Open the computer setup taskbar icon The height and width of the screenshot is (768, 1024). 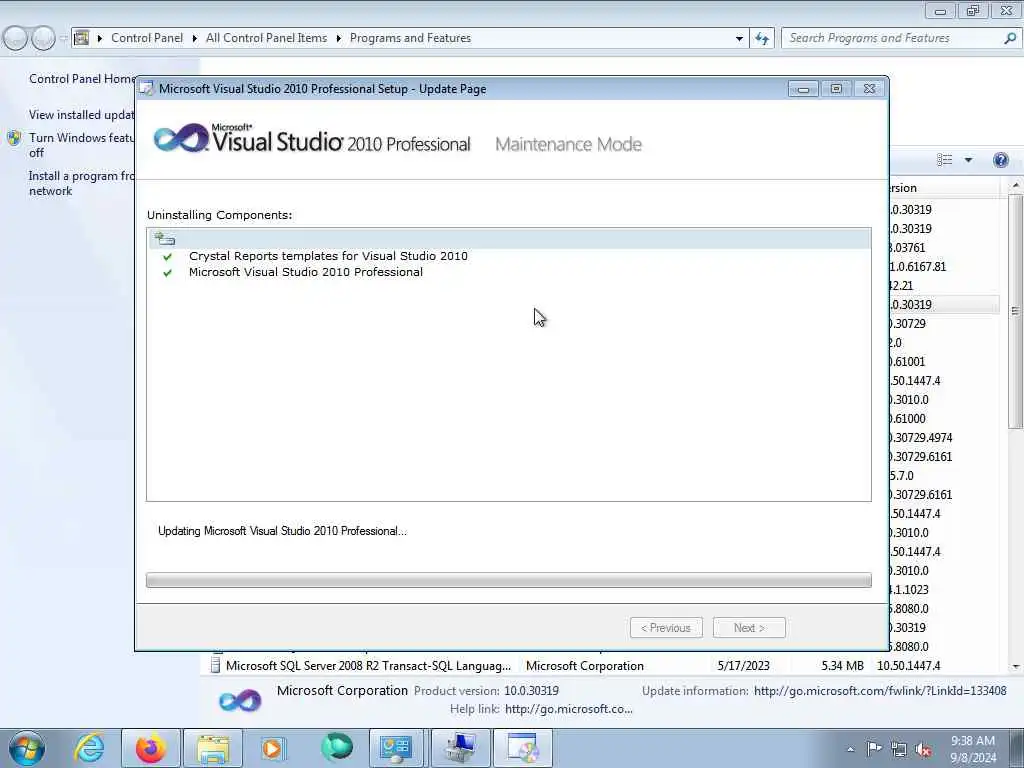[460, 748]
